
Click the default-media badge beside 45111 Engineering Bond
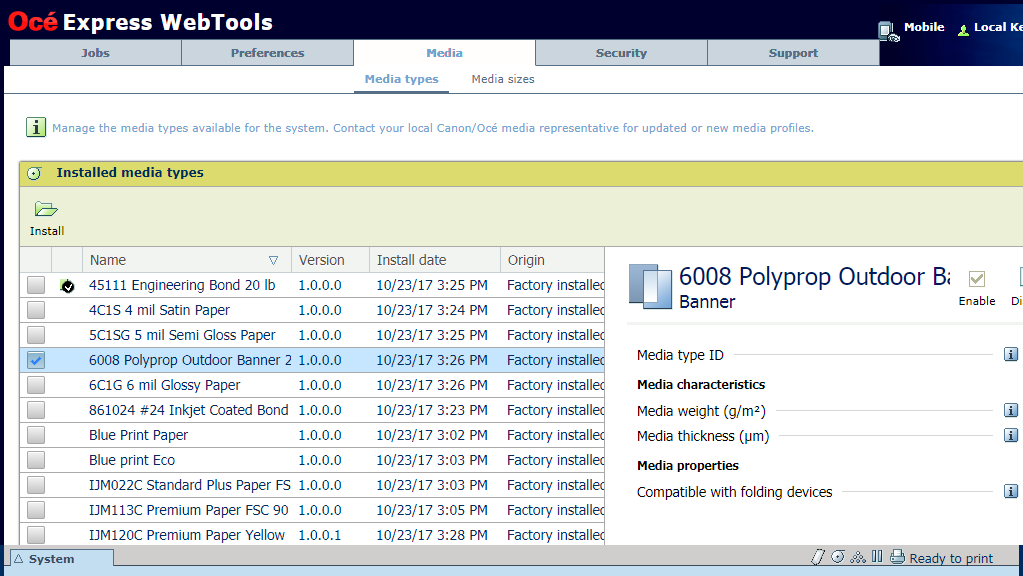pyautogui.click(x=67, y=286)
